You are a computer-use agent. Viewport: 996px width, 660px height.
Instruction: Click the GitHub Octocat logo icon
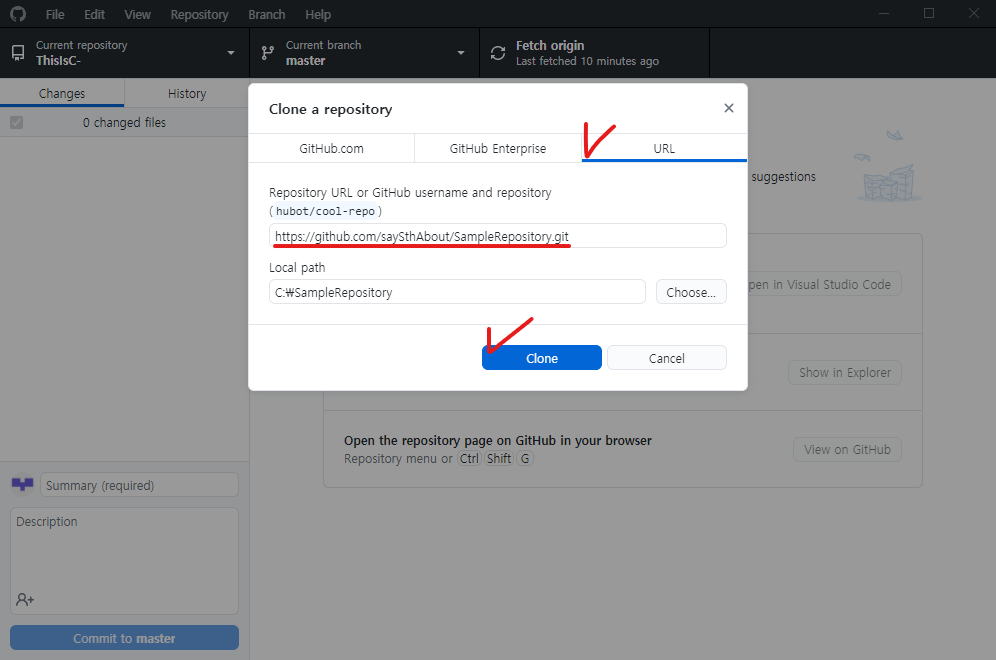pyautogui.click(x=18, y=14)
